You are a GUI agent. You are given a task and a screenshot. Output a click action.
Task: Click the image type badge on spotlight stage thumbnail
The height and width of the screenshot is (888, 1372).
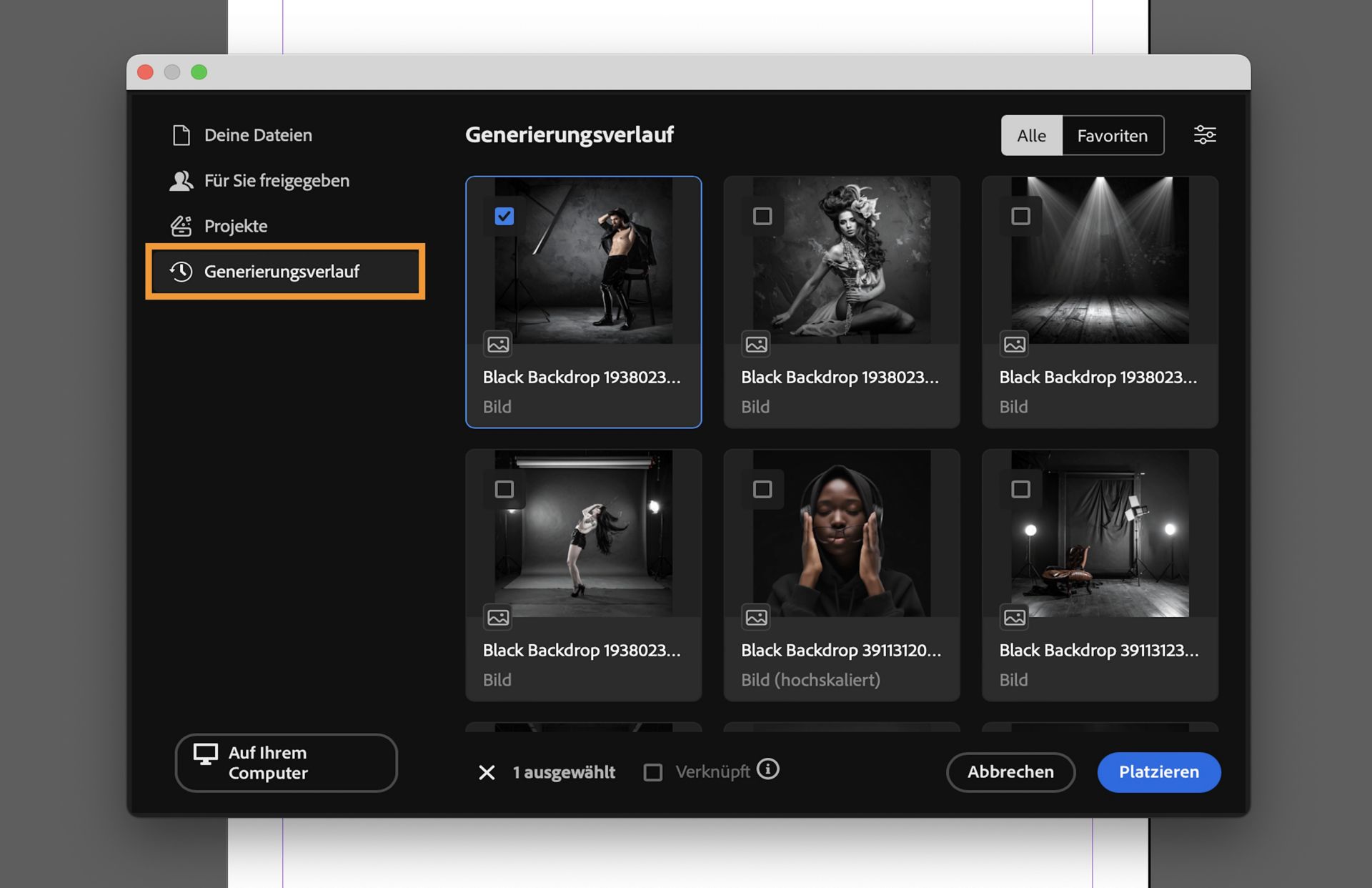point(1015,345)
